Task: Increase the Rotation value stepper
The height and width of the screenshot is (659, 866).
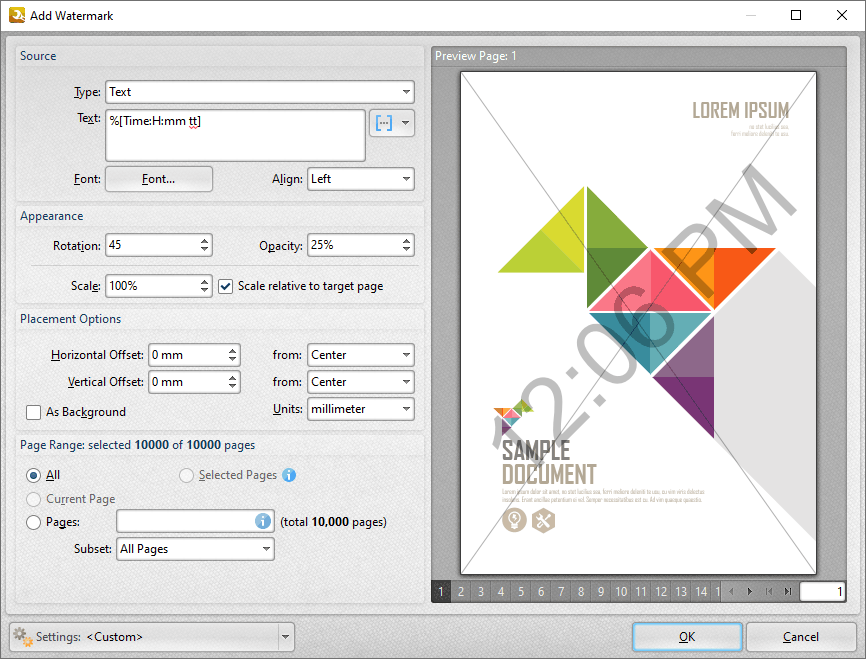Action: coord(205,241)
